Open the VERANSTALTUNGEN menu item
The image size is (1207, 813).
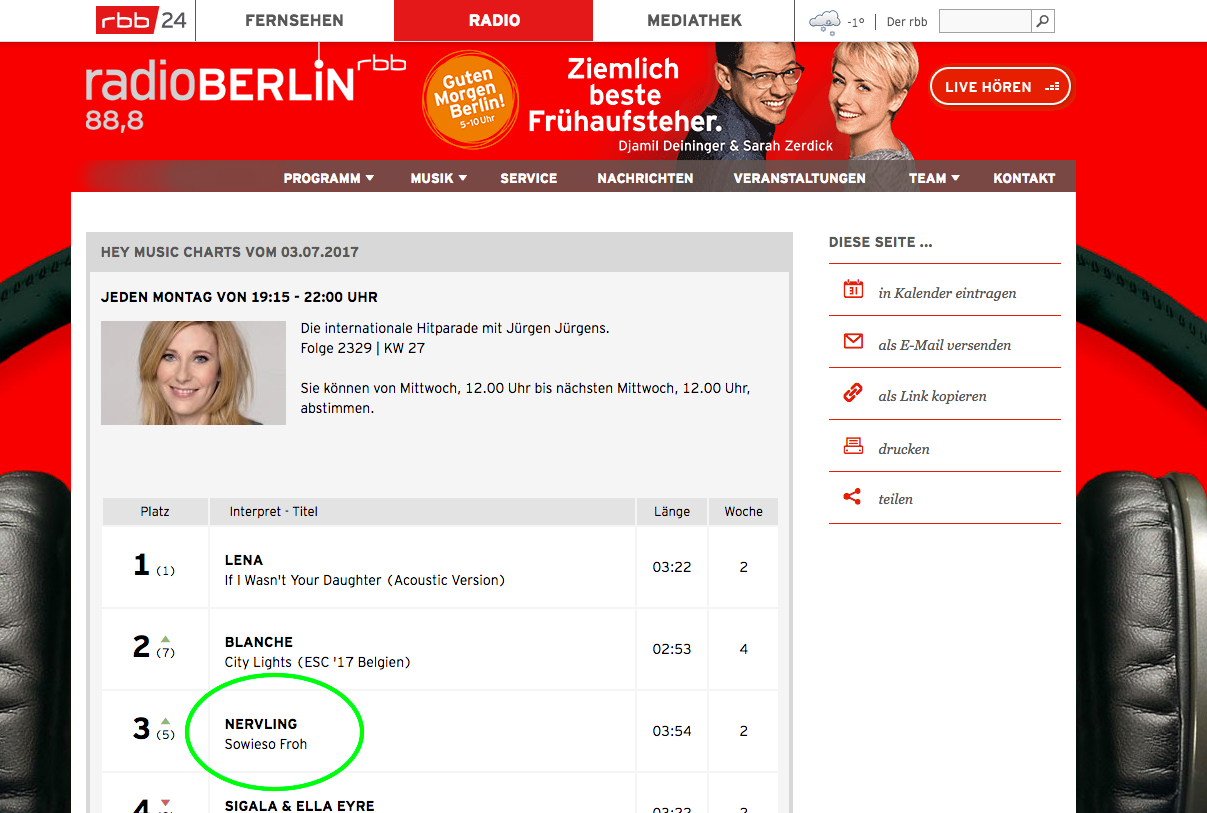pyautogui.click(x=800, y=178)
